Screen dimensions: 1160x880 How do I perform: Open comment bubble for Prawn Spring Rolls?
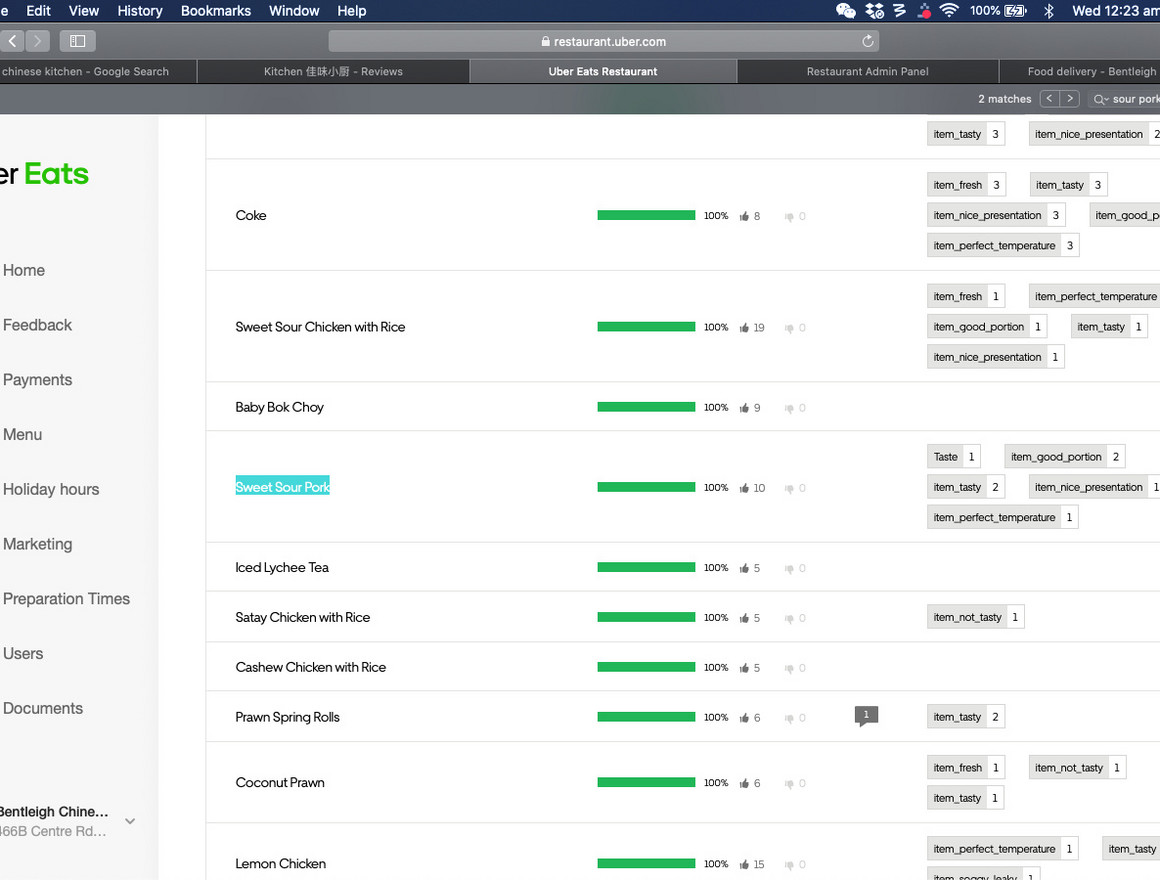[866, 716]
